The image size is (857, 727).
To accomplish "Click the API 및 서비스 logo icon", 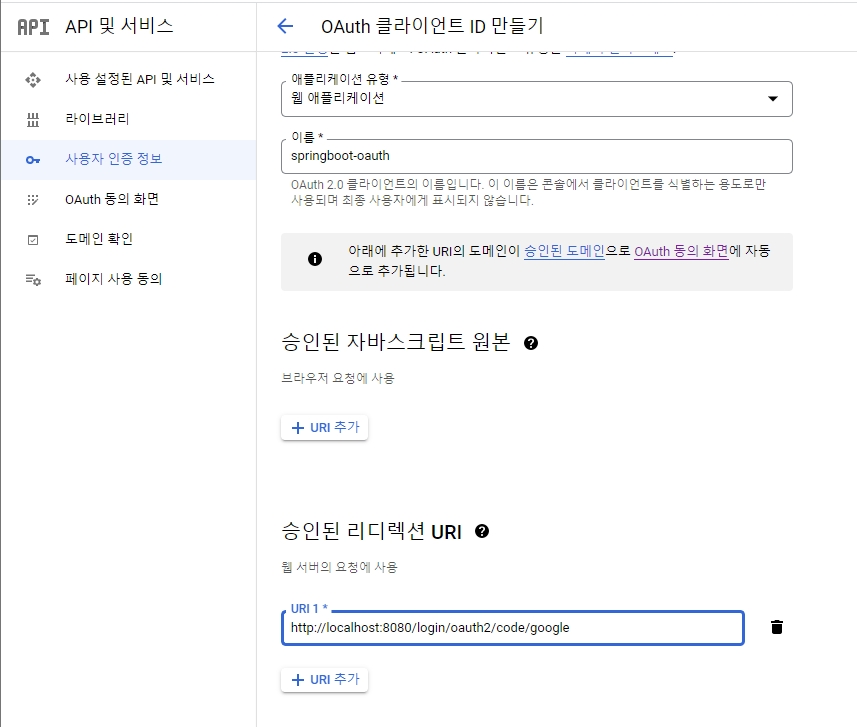I will coord(33,27).
